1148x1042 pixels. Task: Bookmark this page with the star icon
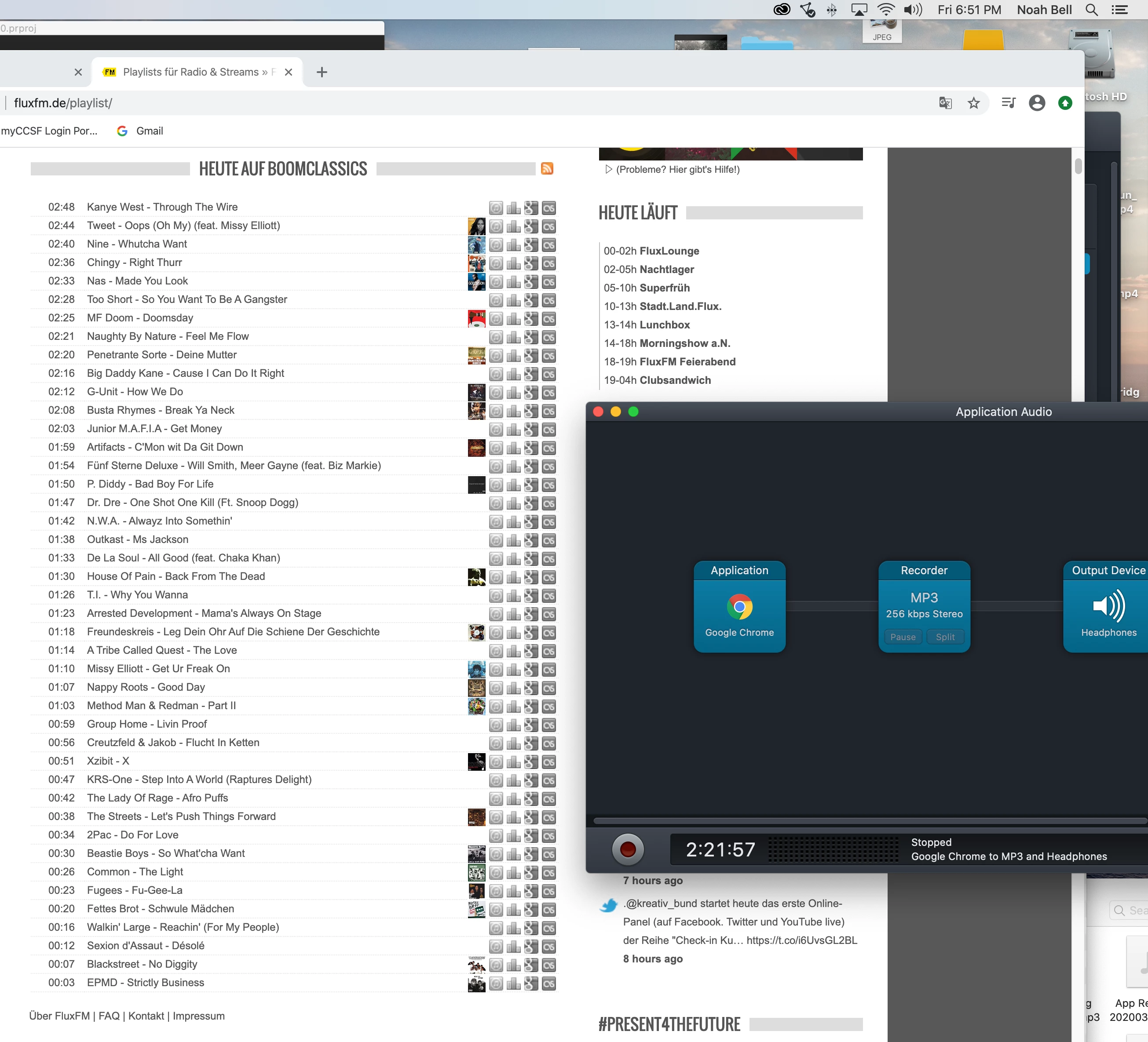(x=974, y=103)
